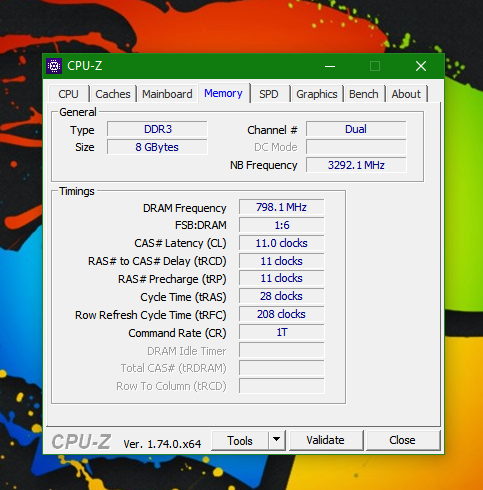
Task: Click the Timings group heading
Action: pos(77,191)
